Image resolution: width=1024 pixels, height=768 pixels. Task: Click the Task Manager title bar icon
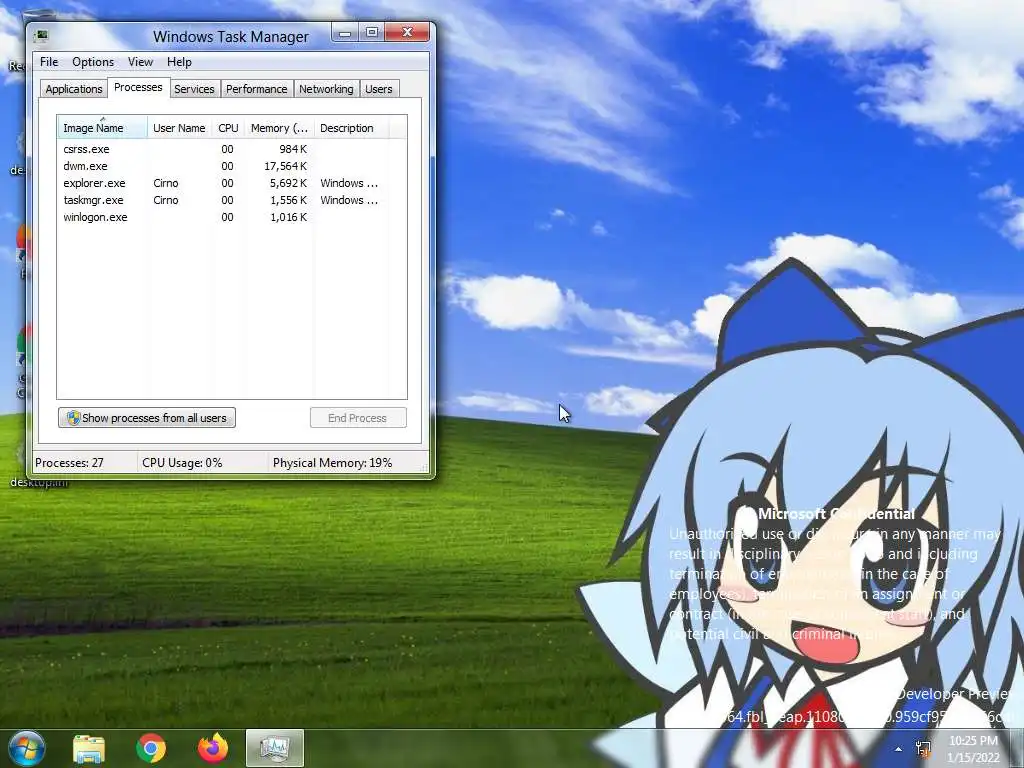[41, 35]
